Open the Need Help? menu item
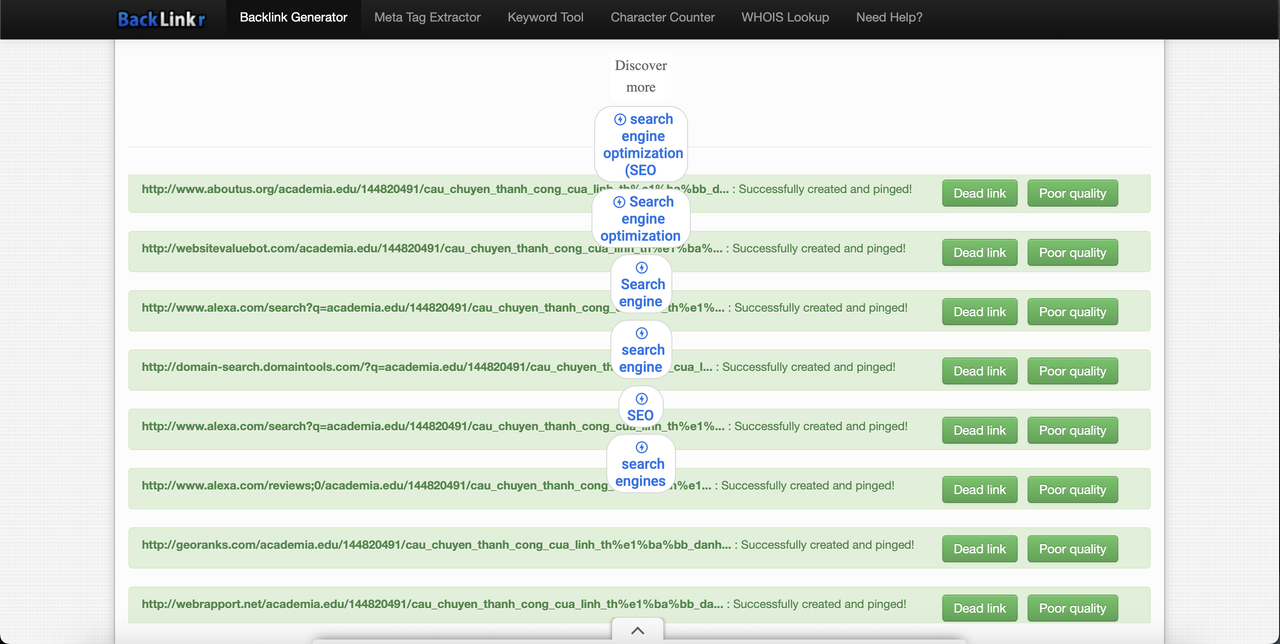 (x=889, y=17)
